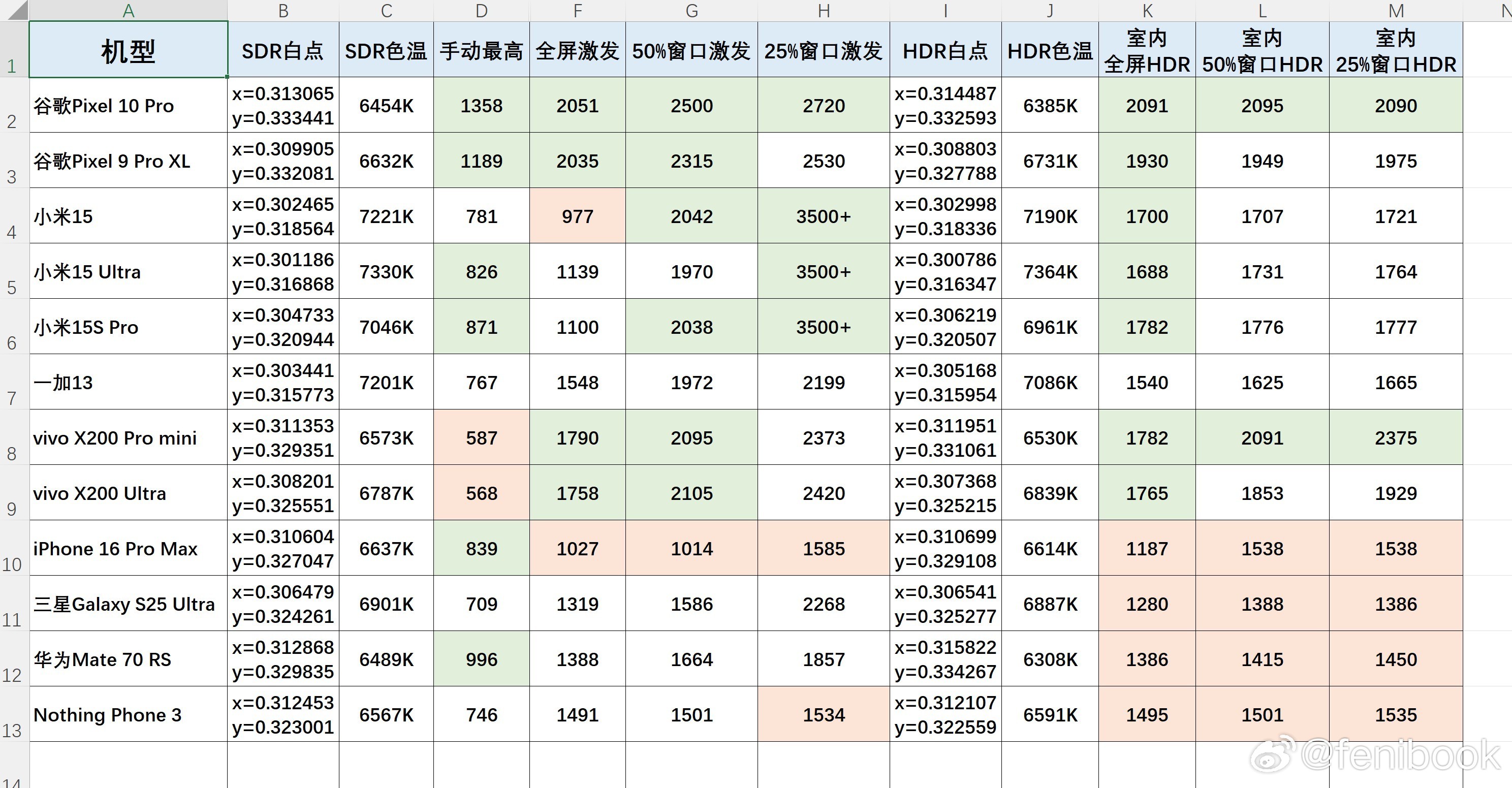Select the 谷歌Pixel 9 Pro XL cell
The image size is (1512, 788).
[x=128, y=160]
